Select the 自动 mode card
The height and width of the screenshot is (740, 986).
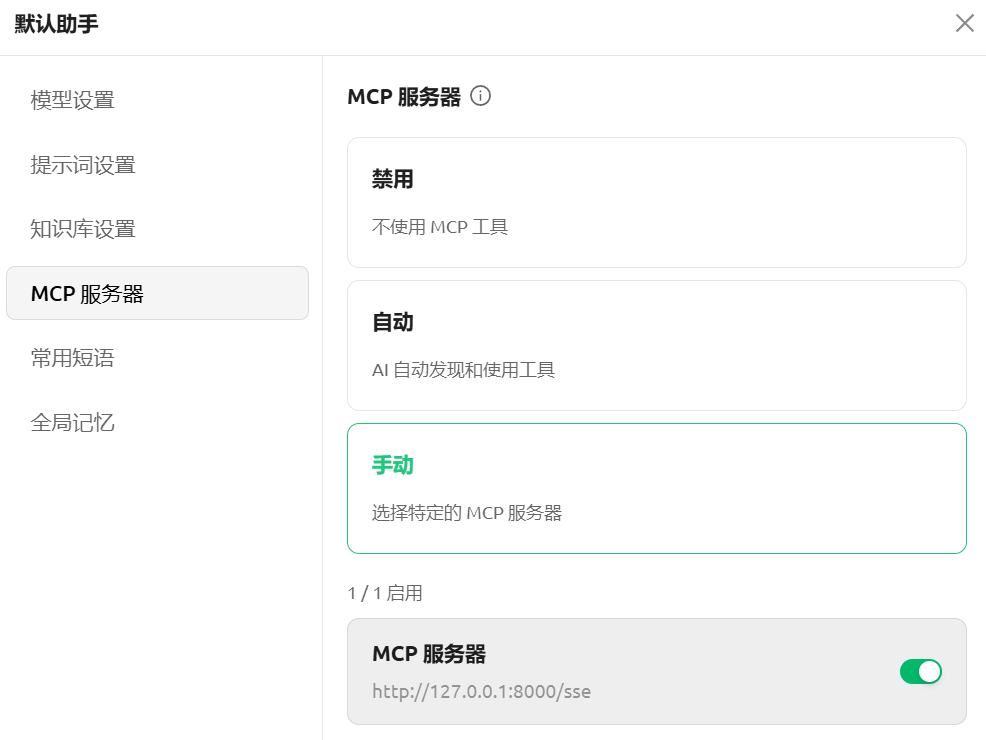pos(656,345)
